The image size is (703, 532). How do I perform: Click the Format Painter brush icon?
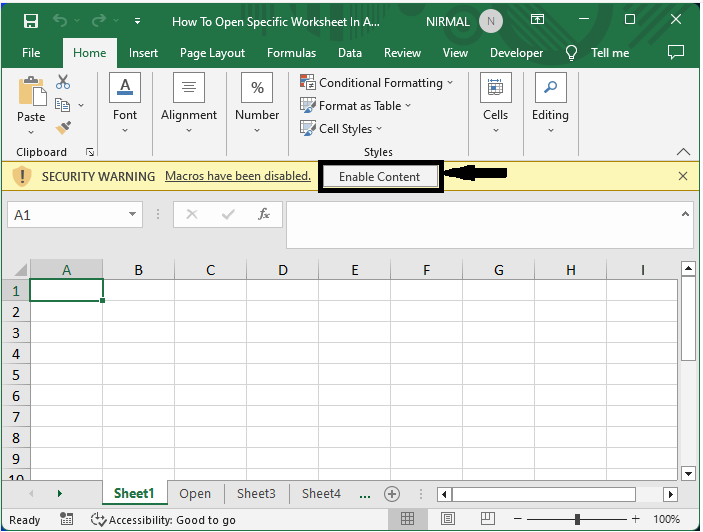point(63,127)
